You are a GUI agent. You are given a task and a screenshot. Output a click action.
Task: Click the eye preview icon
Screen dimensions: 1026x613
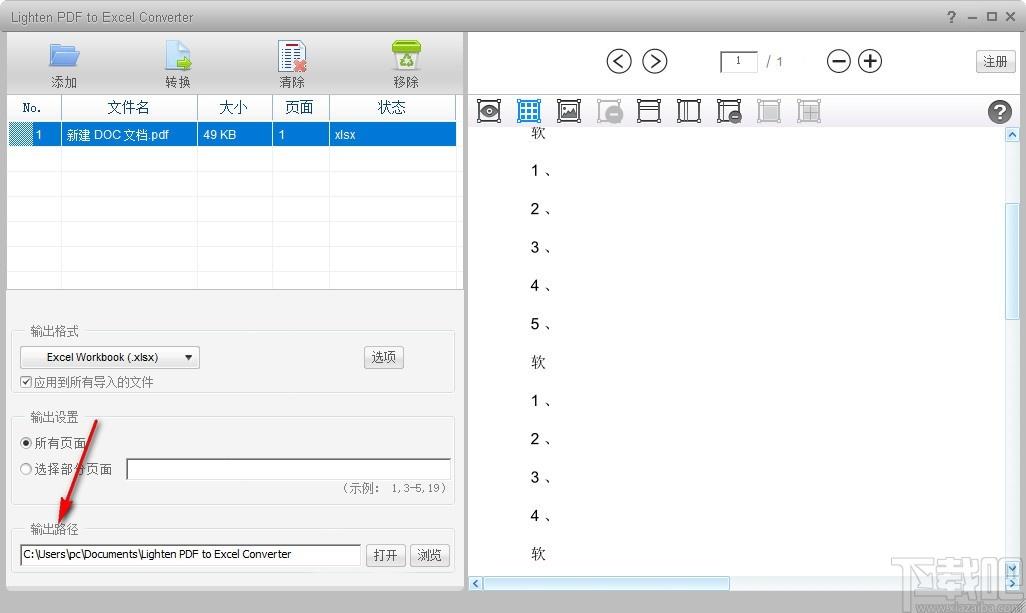point(489,111)
